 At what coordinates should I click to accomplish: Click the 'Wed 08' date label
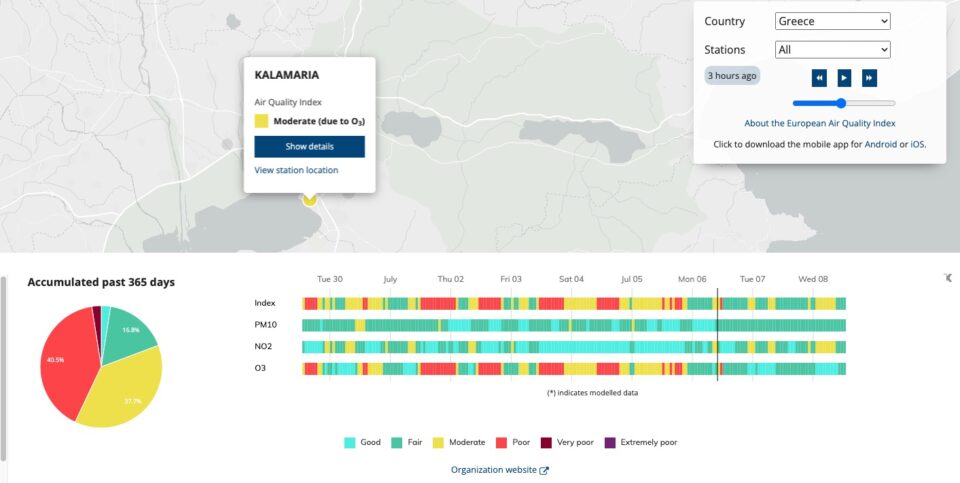813,279
